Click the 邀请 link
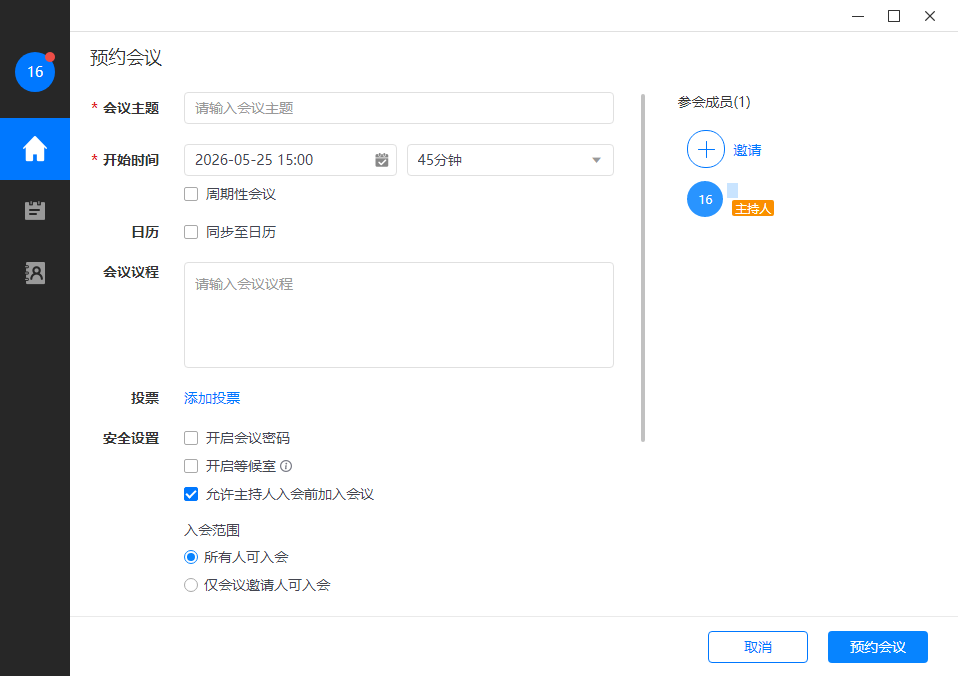Screen dimensions: 958x676 tap(747, 150)
